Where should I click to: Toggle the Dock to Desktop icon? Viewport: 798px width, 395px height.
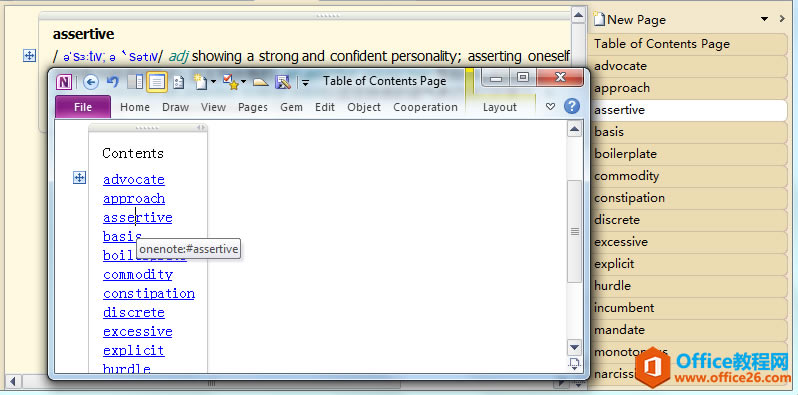click(135, 81)
